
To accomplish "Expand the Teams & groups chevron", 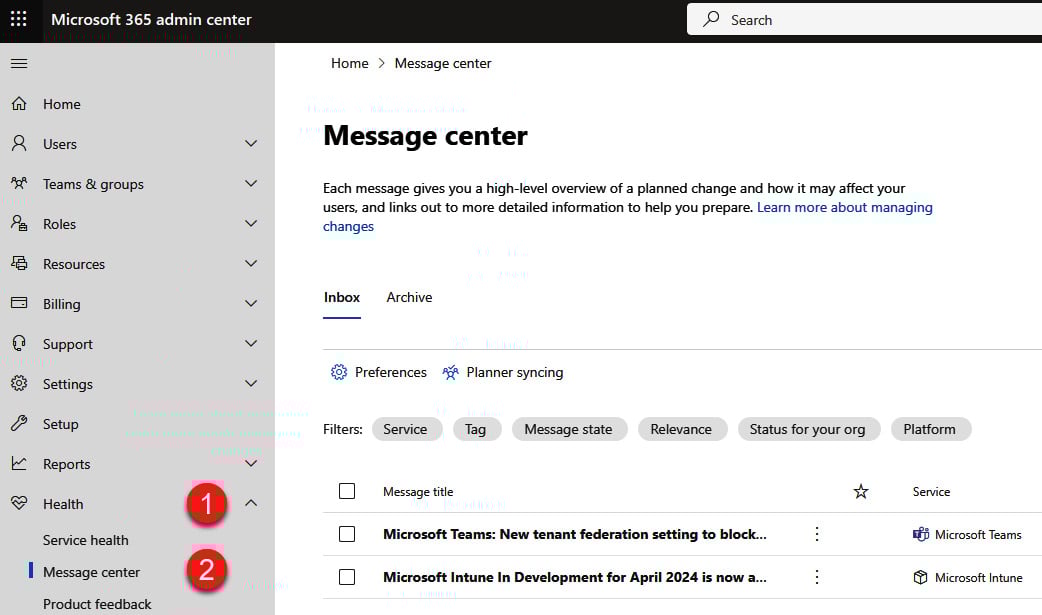I will (x=251, y=184).
